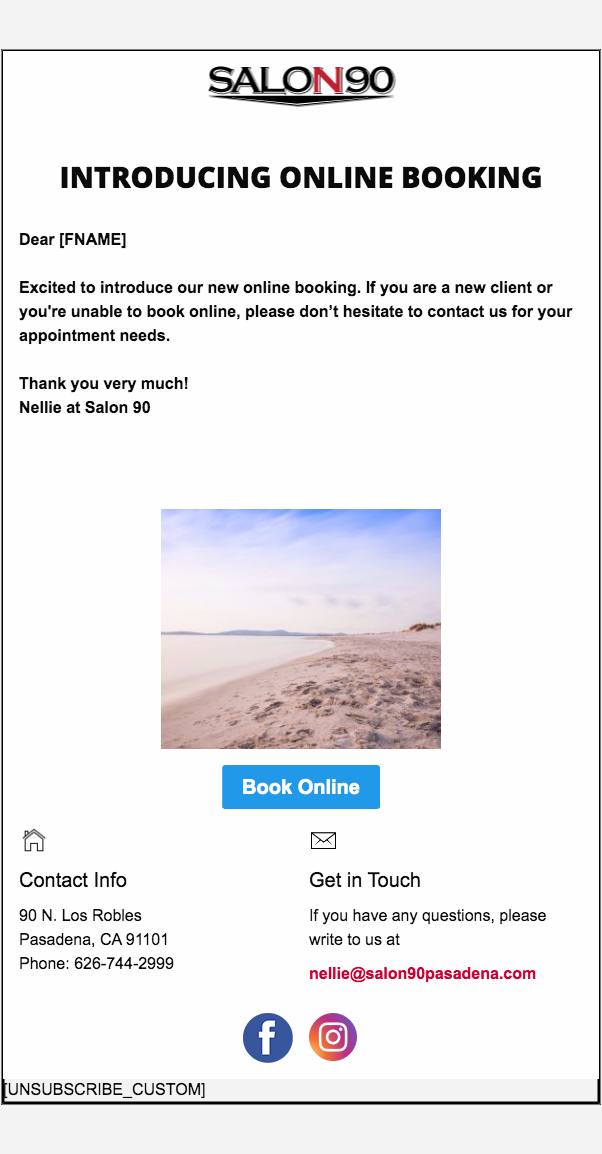This screenshot has height=1154, width=602.
Task: Click the Pasadena, CA 91101 line
Action: coord(93,940)
